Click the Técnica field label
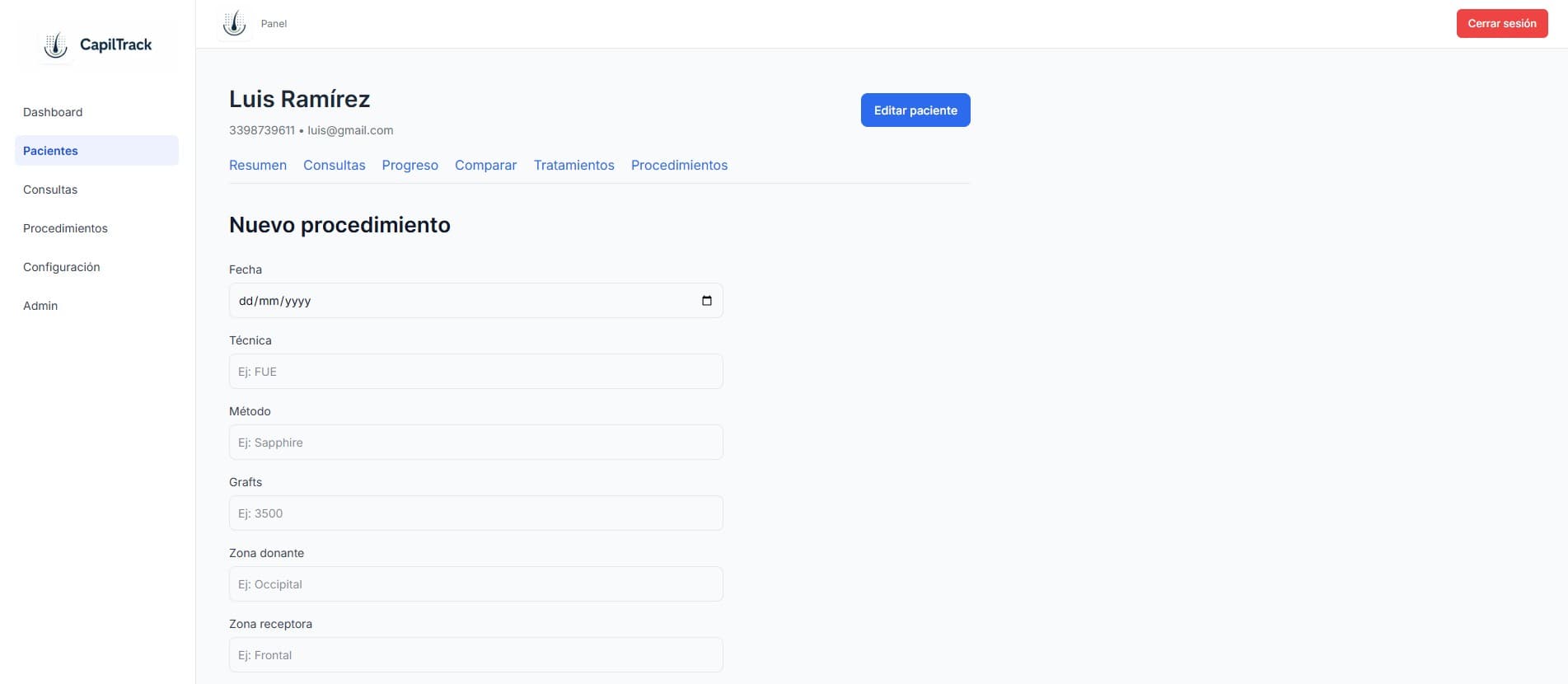 tap(250, 340)
